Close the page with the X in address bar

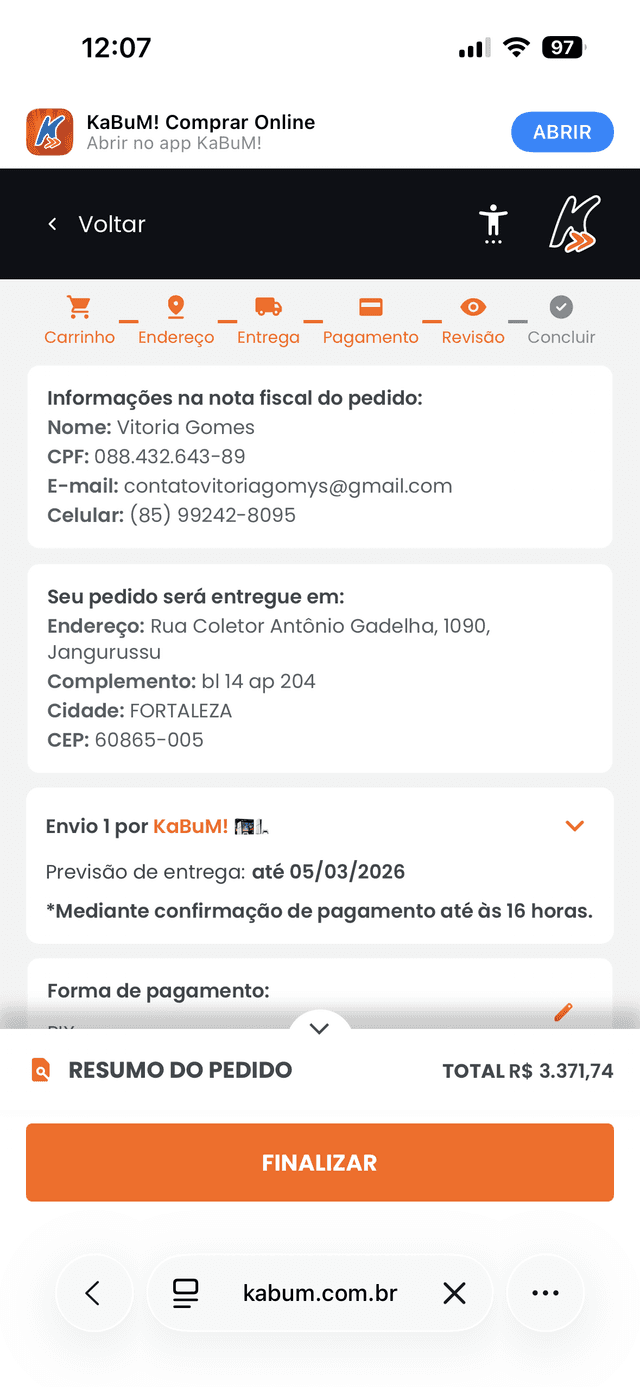click(455, 1293)
